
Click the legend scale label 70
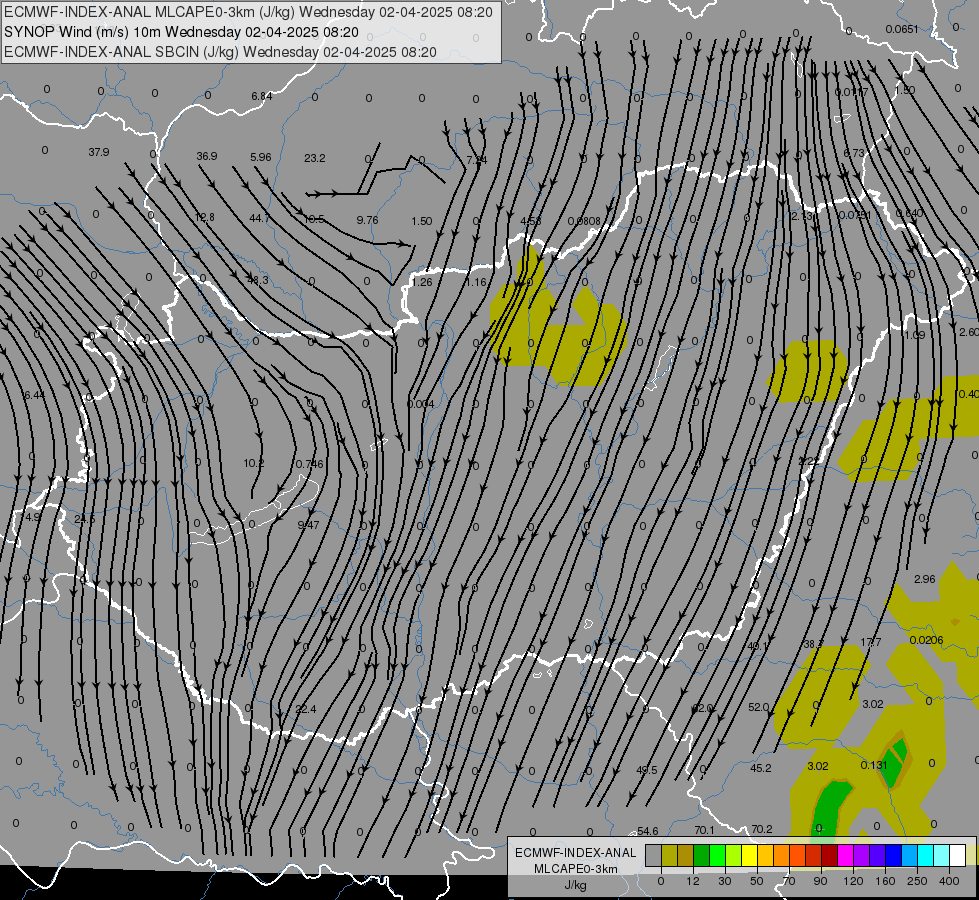[789, 881]
